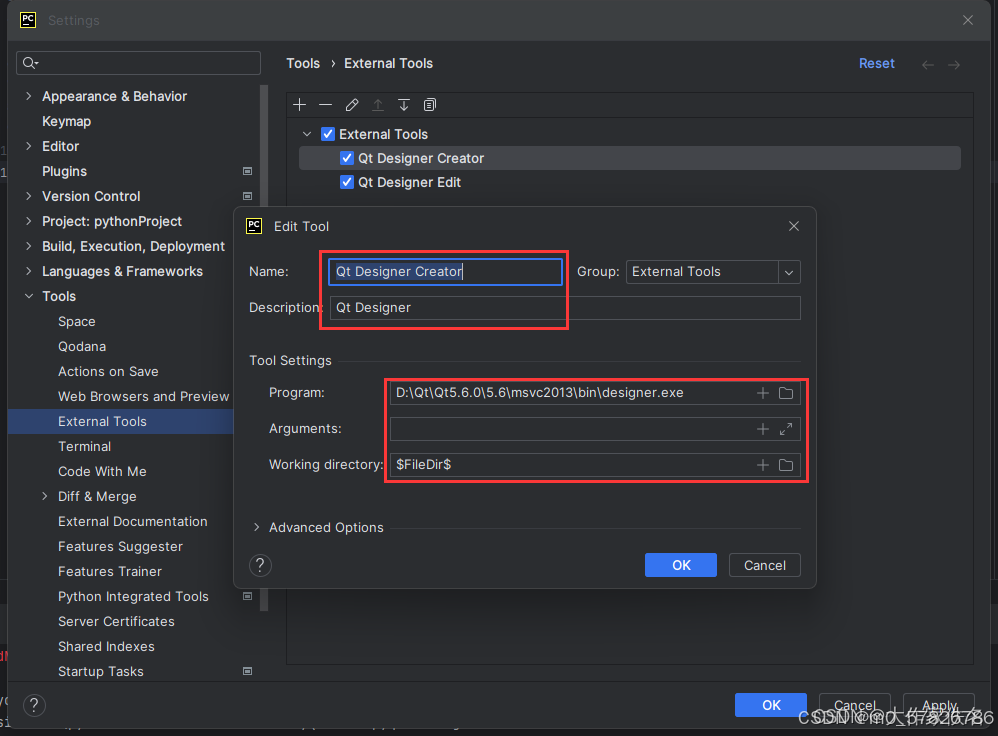Browse for Program with folder icon
The height and width of the screenshot is (736, 998).
point(786,393)
